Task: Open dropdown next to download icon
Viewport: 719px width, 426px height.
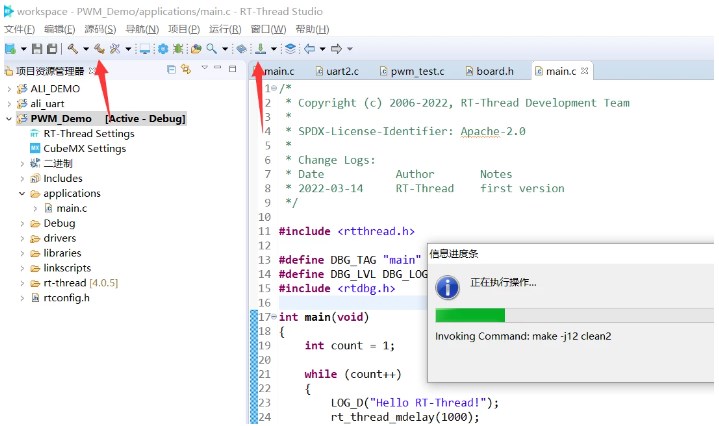Action: pyautogui.click(x=274, y=49)
